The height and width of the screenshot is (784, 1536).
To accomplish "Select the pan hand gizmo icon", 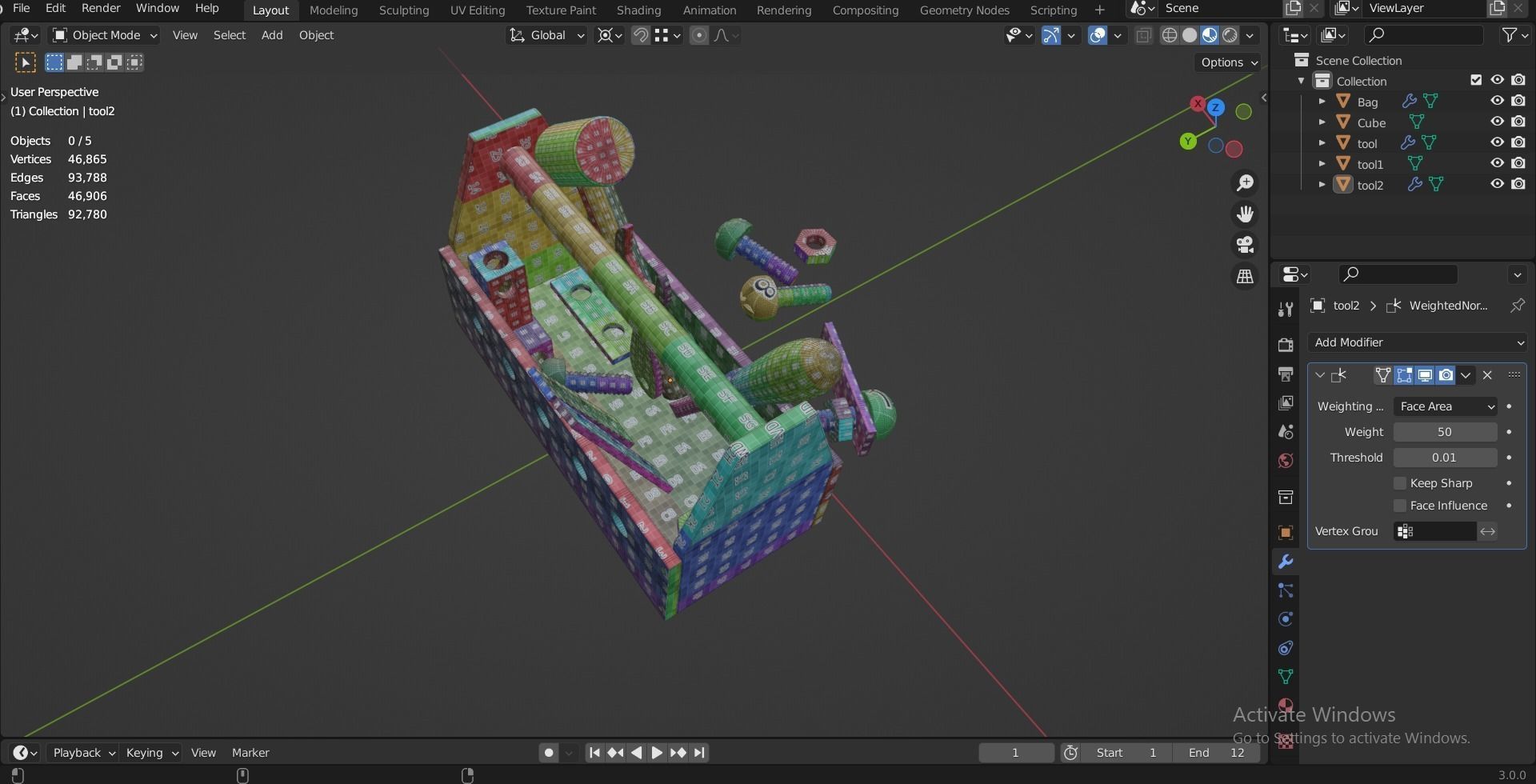I will [1245, 214].
